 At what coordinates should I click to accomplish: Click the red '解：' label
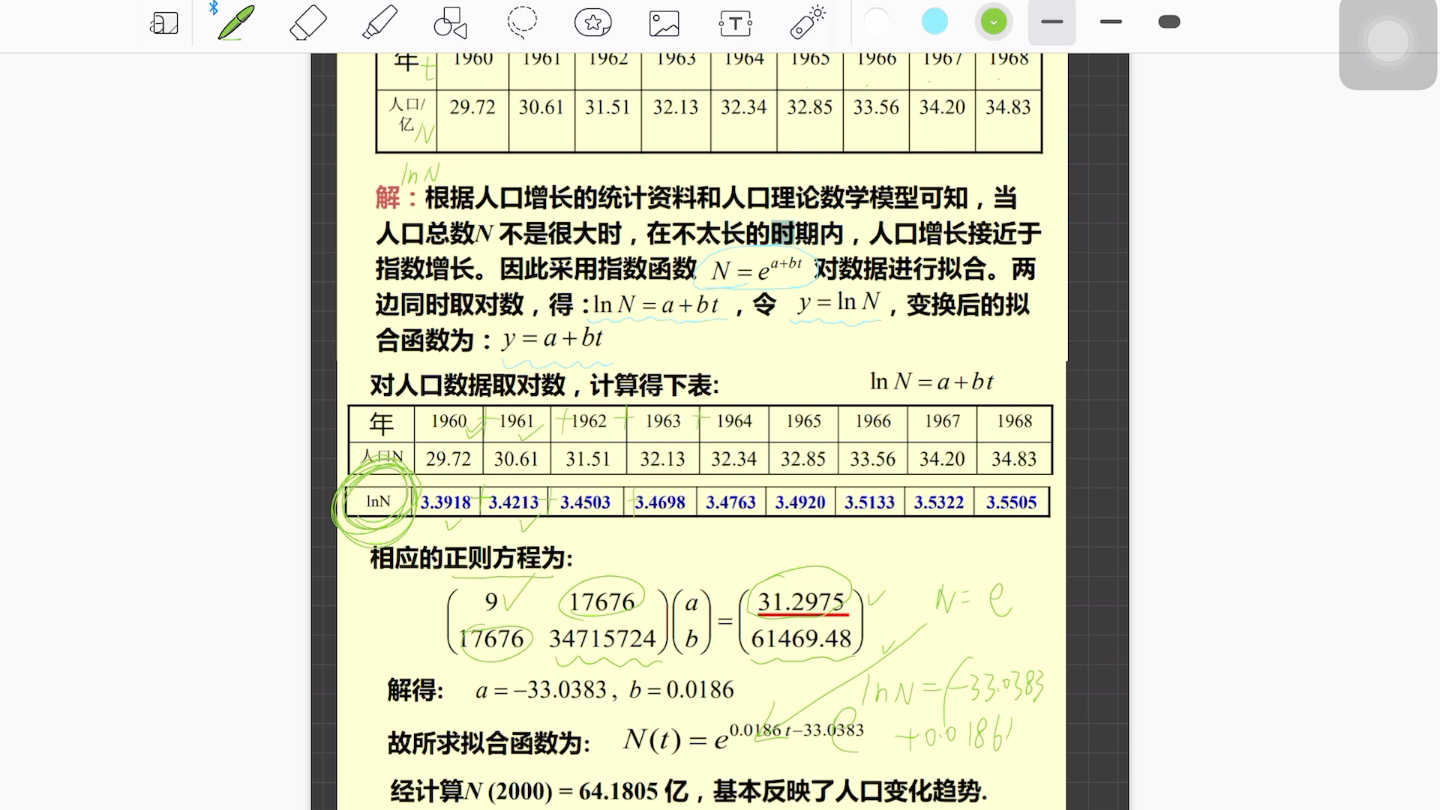pos(399,198)
